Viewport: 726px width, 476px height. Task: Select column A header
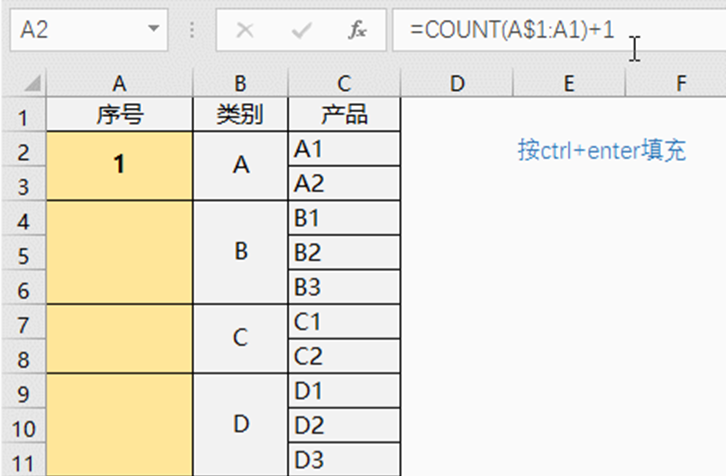[x=119, y=83]
